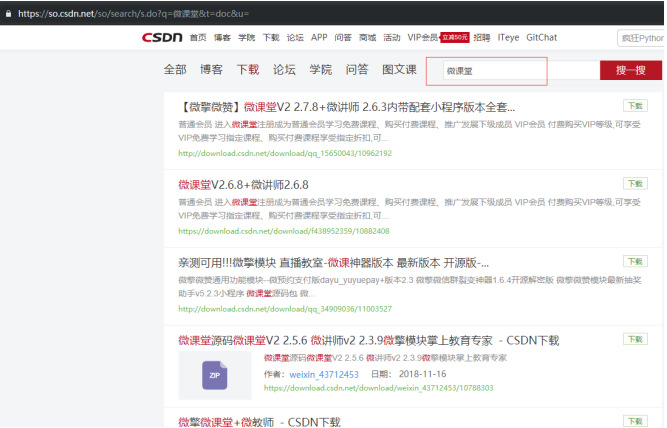Select the 博客 search filter tab
667x428 pixels.
(211, 69)
